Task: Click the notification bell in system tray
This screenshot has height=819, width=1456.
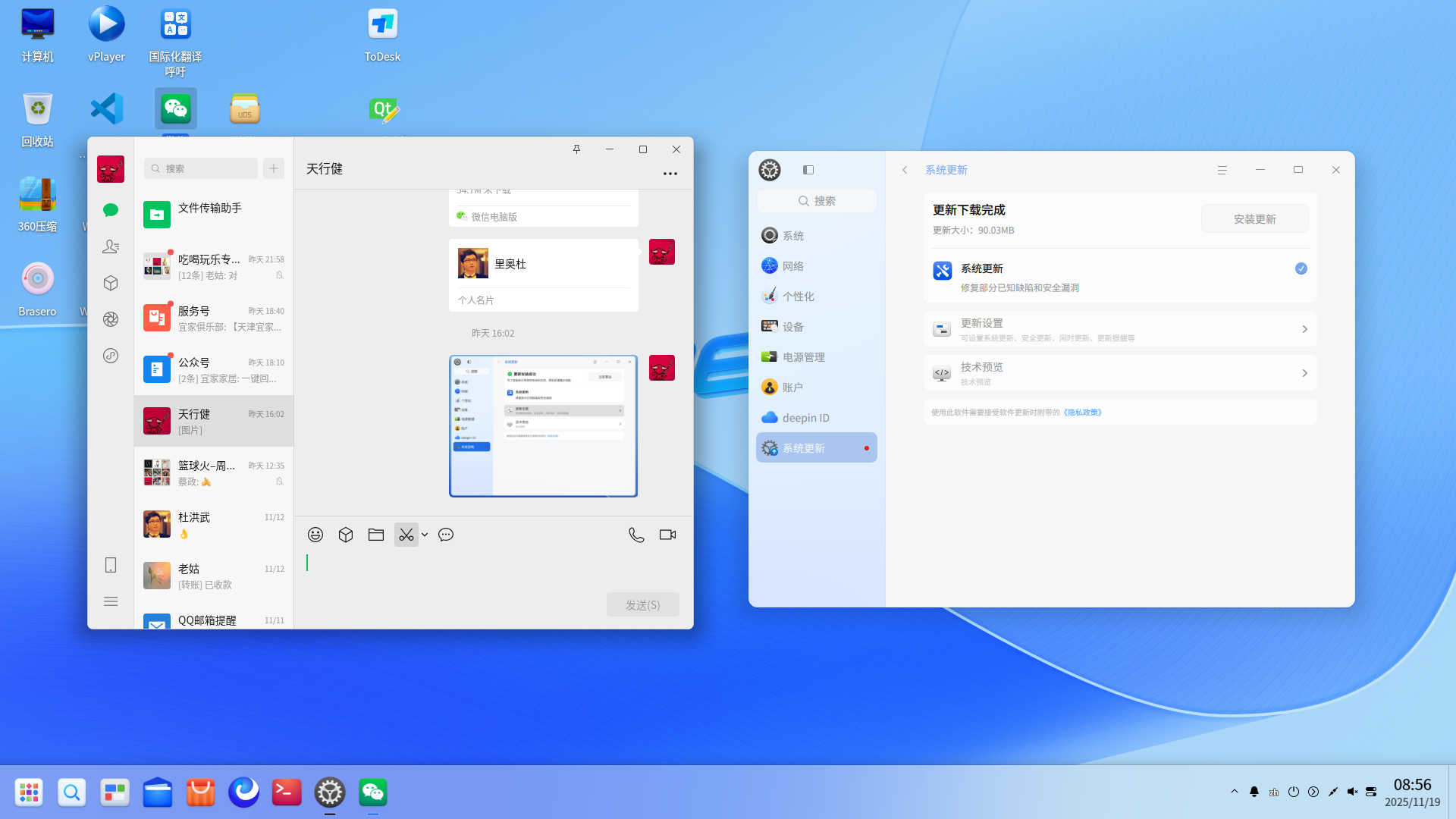Action: [x=1254, y=792]
